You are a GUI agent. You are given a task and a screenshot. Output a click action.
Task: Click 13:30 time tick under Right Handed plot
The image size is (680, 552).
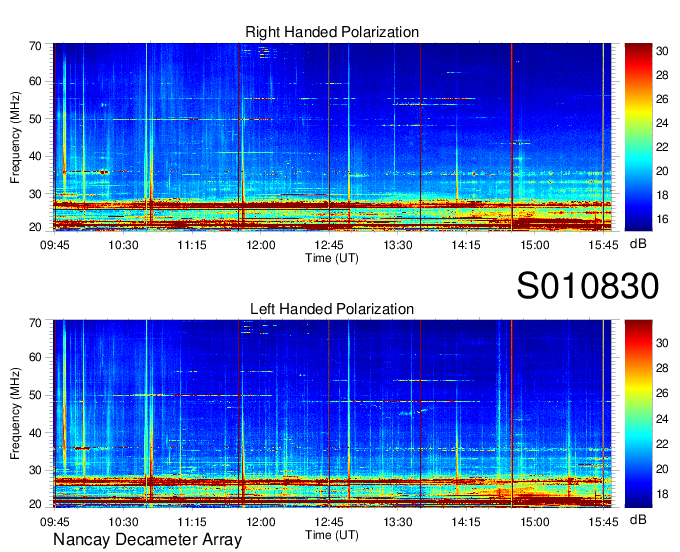point(398,245)
